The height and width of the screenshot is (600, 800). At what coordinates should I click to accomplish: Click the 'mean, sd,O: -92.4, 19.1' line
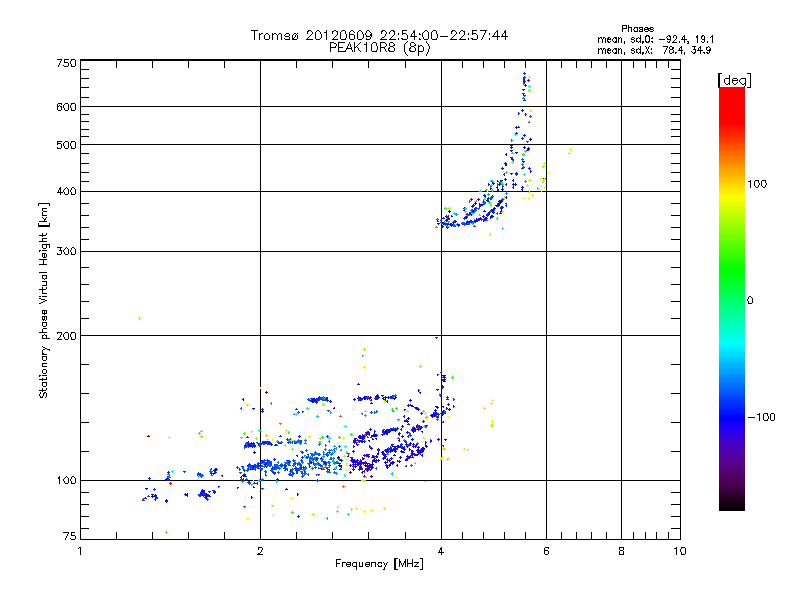(x=656, y=39)
